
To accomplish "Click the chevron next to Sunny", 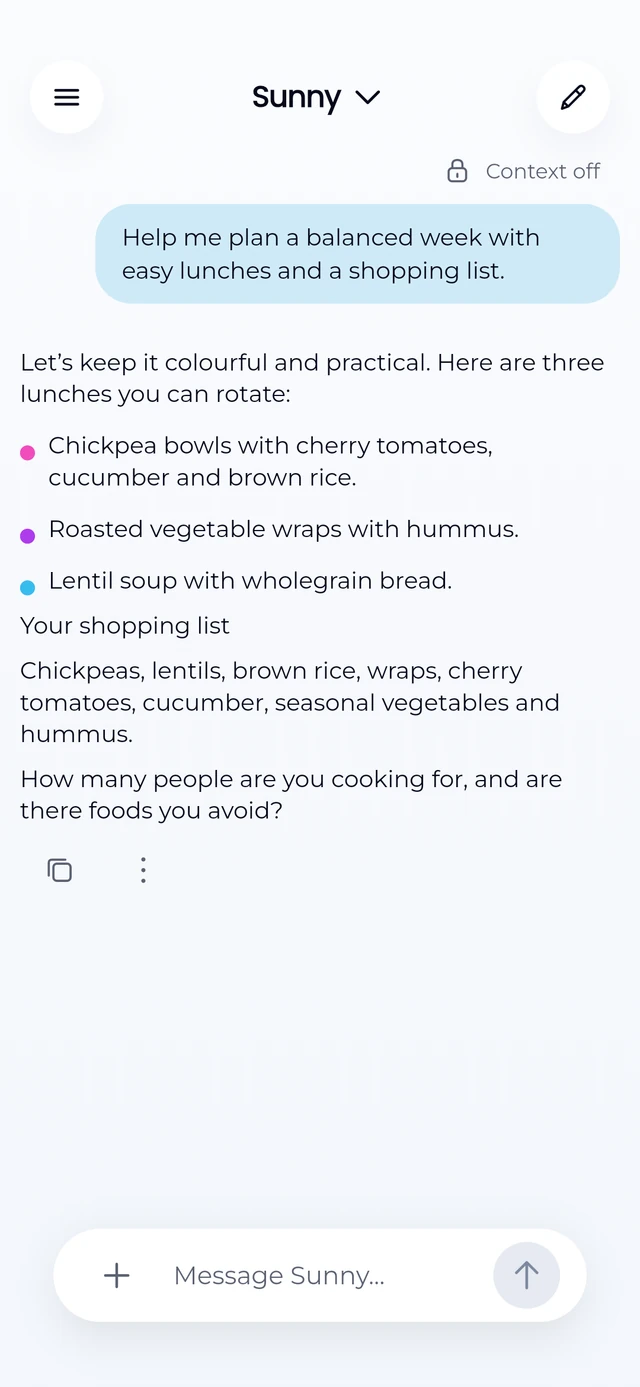I will coord(368,97).
